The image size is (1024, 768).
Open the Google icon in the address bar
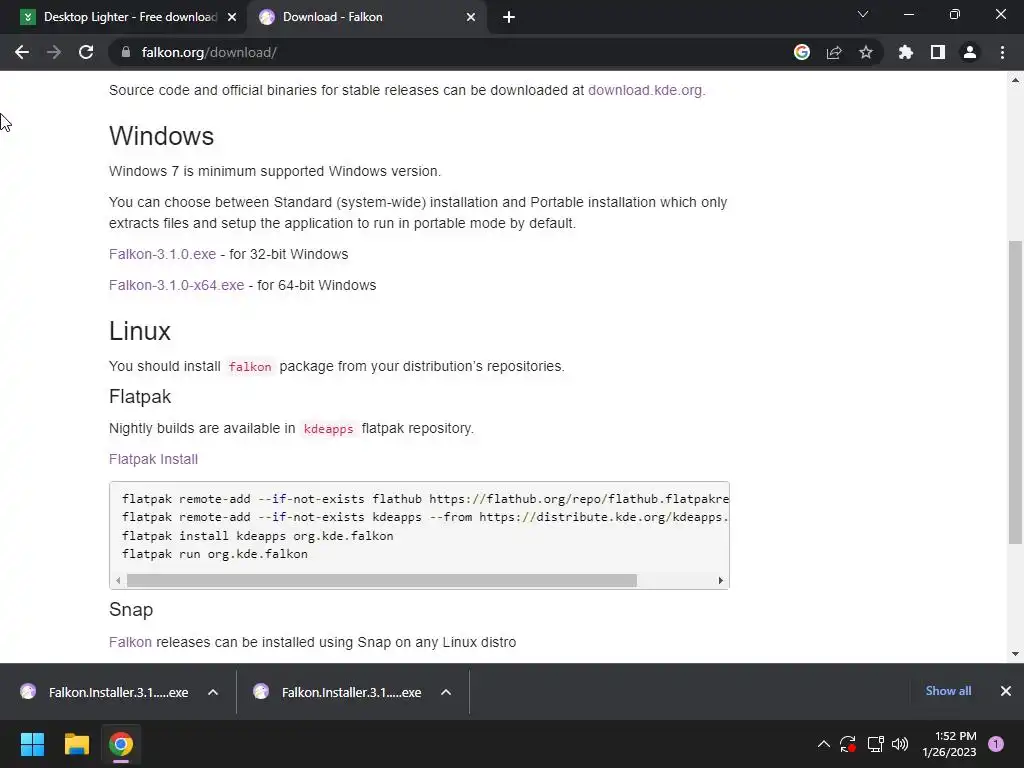coord(802,52)
